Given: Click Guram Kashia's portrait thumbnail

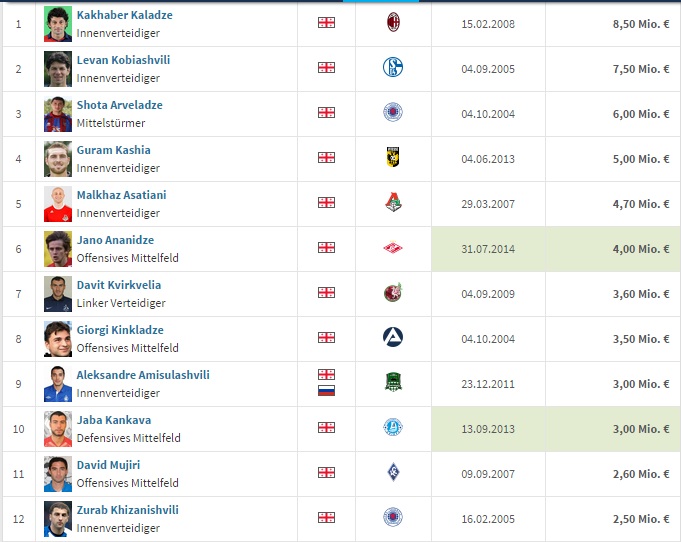Looking at the screenshot, I should [x=58, y=158].
